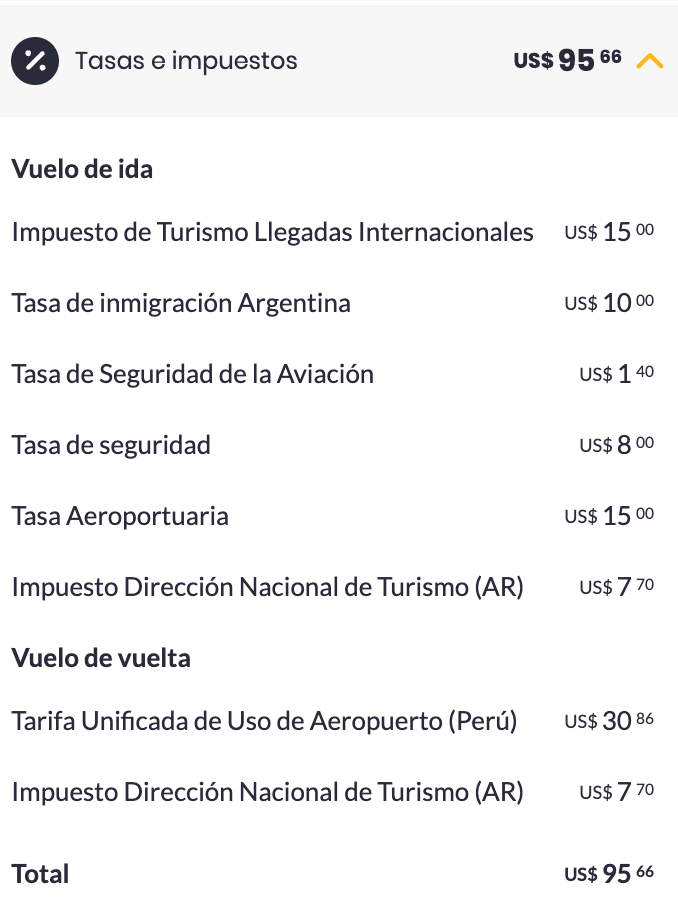Click the bottom Total US$ 95.66 amount

point(608,874)
